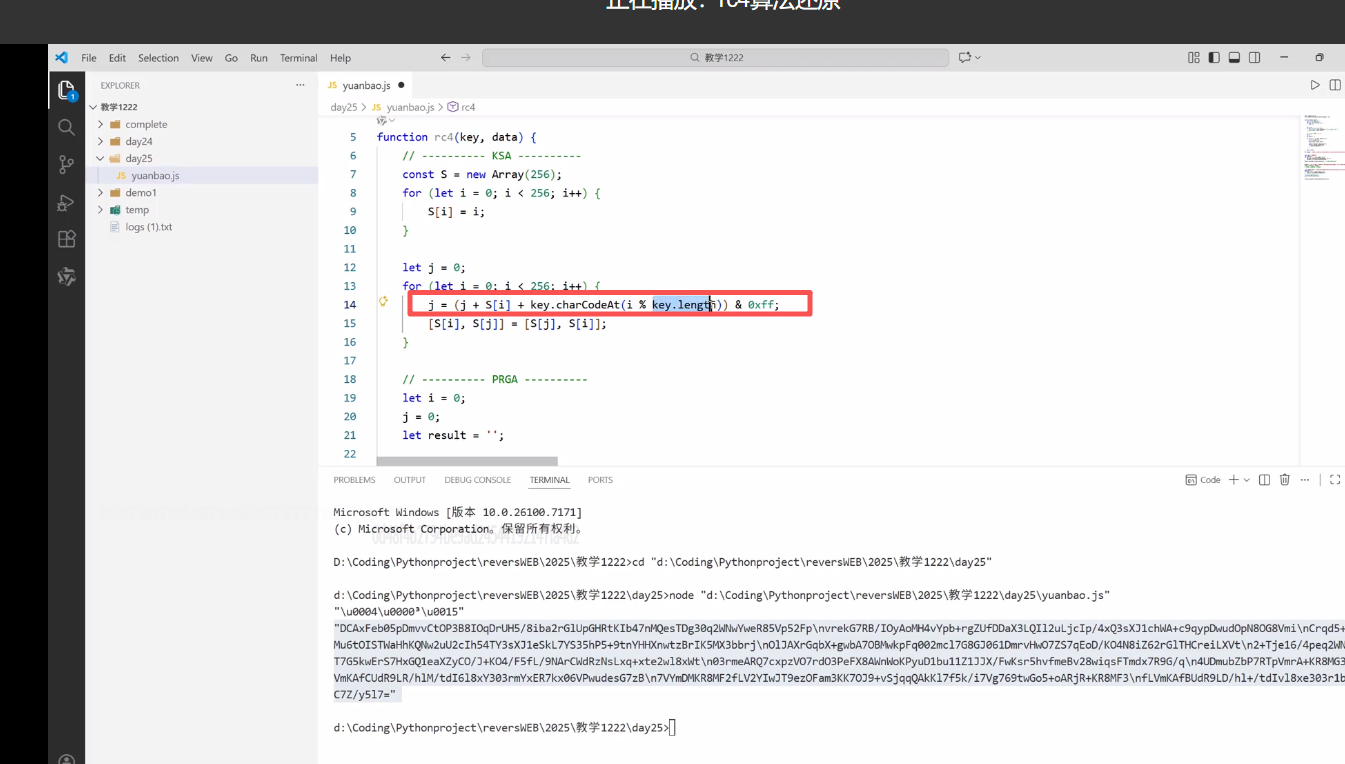Collapse the 教学1222 root folder
Image resolution: width=1345 pixels, height=764 pixels.
point(94,107)
